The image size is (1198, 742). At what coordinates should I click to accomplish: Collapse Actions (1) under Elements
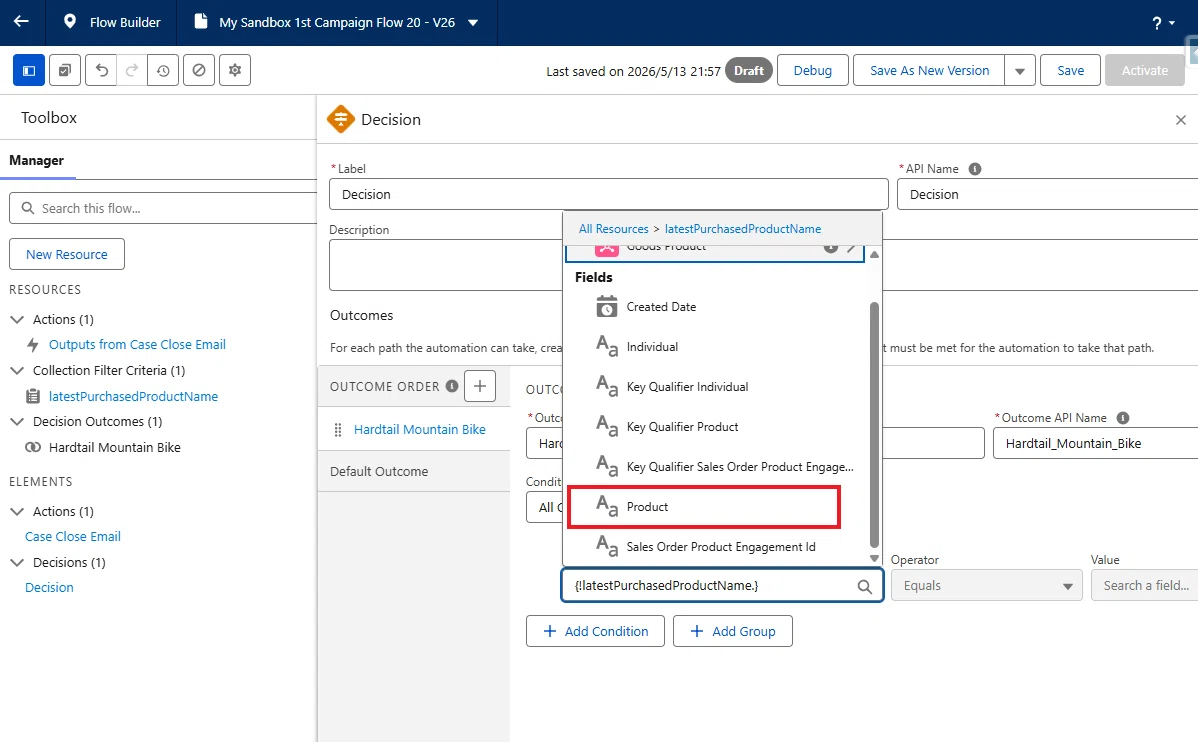tap(17, 511)
